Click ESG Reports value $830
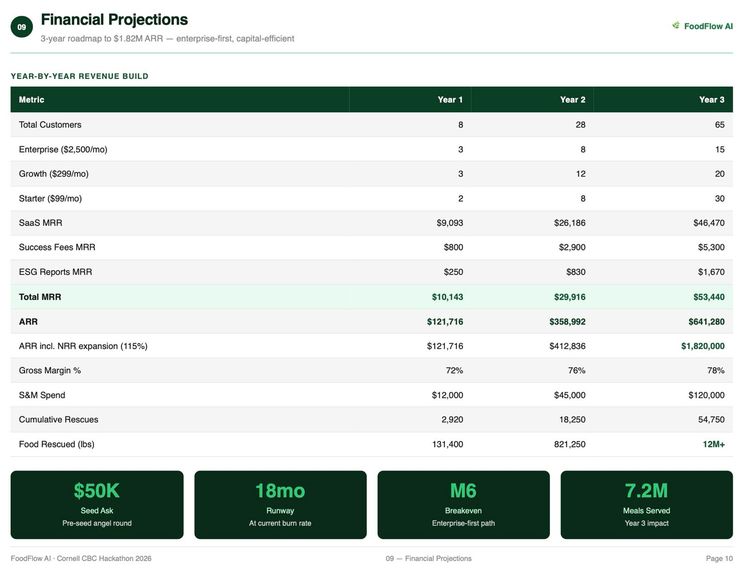 coord(576,272)
